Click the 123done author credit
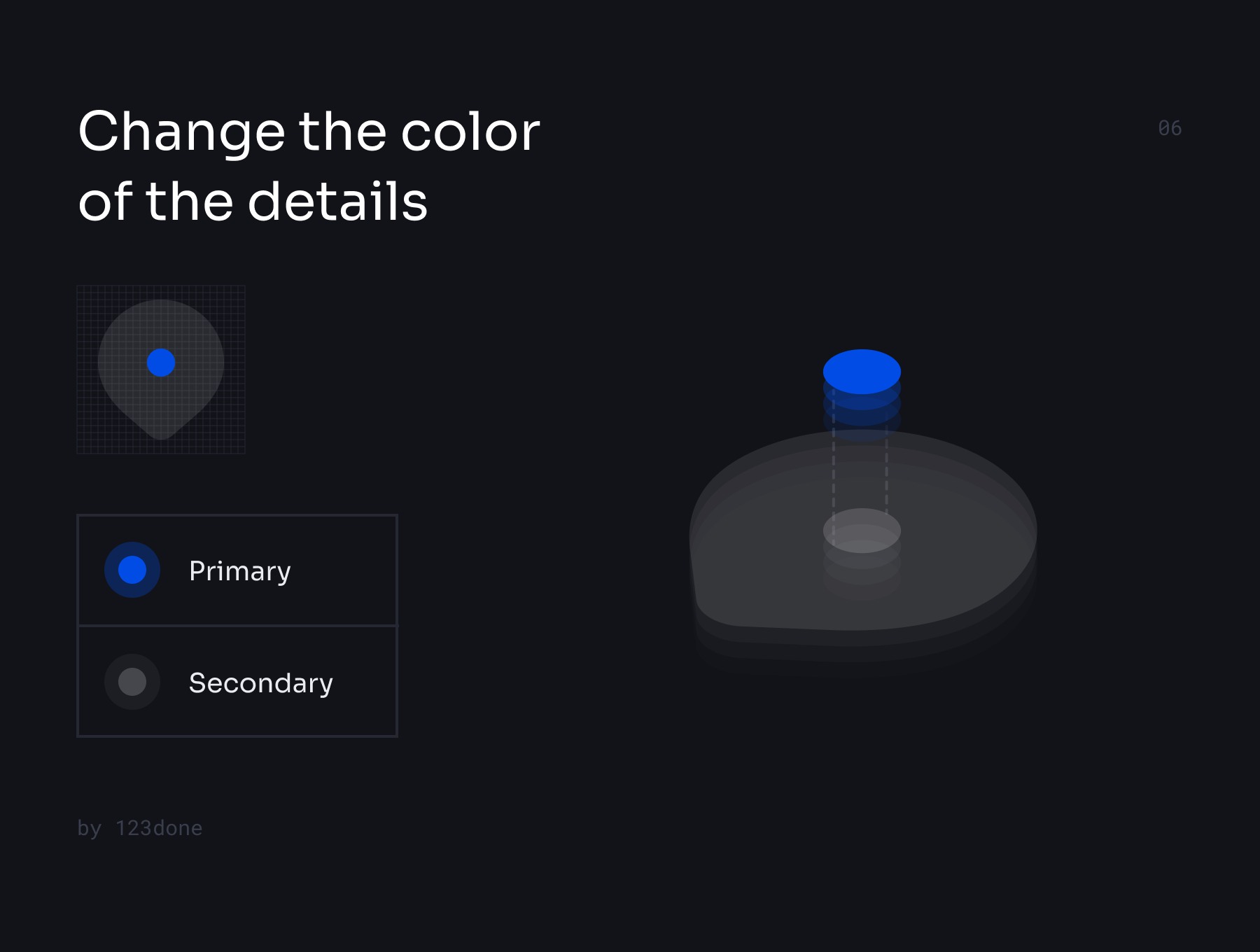 (x=159, y=828)
